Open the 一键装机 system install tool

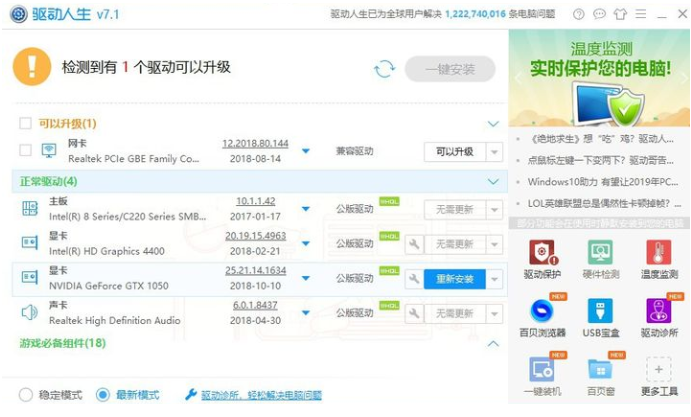542,374
